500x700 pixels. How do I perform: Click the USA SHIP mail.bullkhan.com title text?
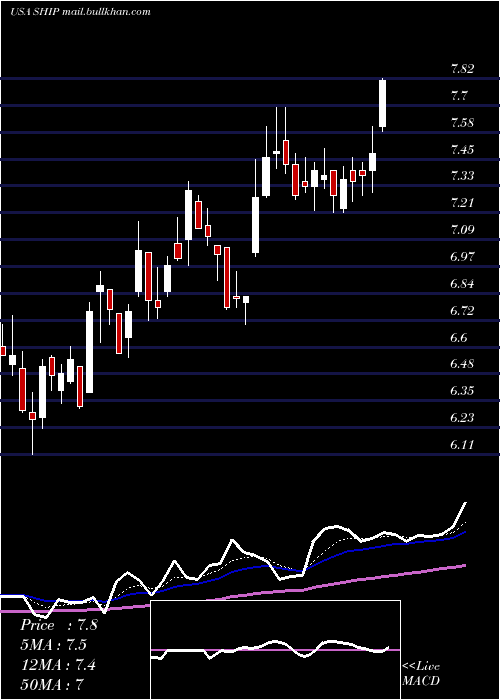pyautogui.click(x=80, y=12)
